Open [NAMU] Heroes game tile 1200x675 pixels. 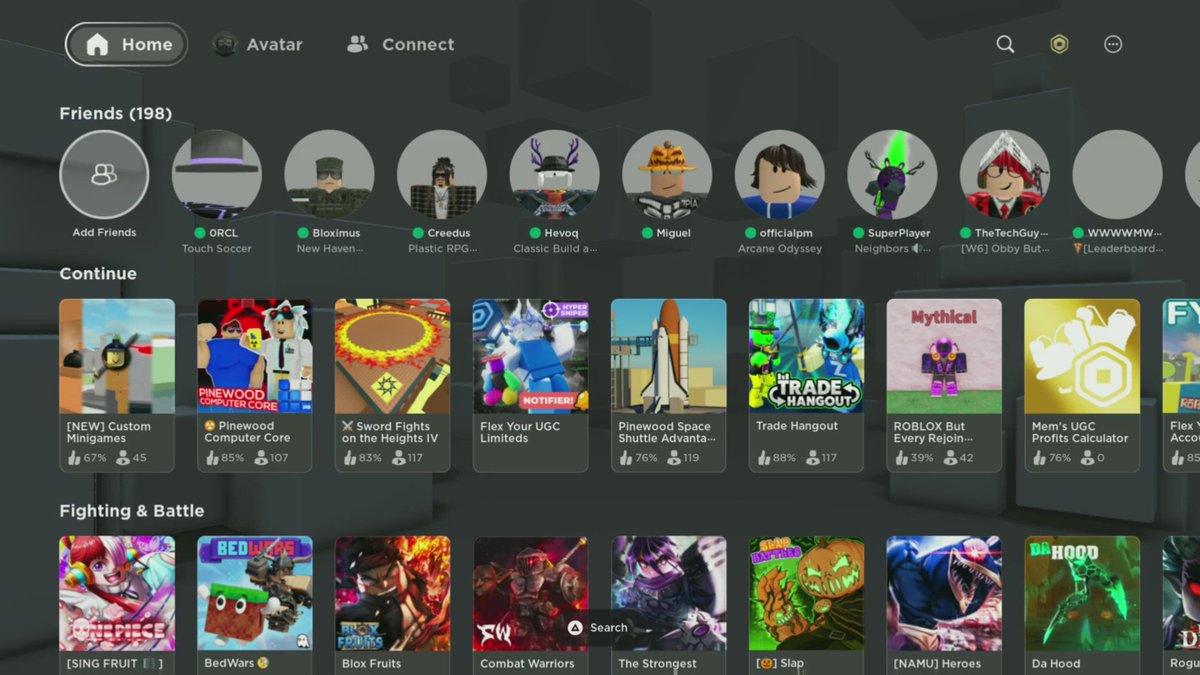[x=944, y=605]
